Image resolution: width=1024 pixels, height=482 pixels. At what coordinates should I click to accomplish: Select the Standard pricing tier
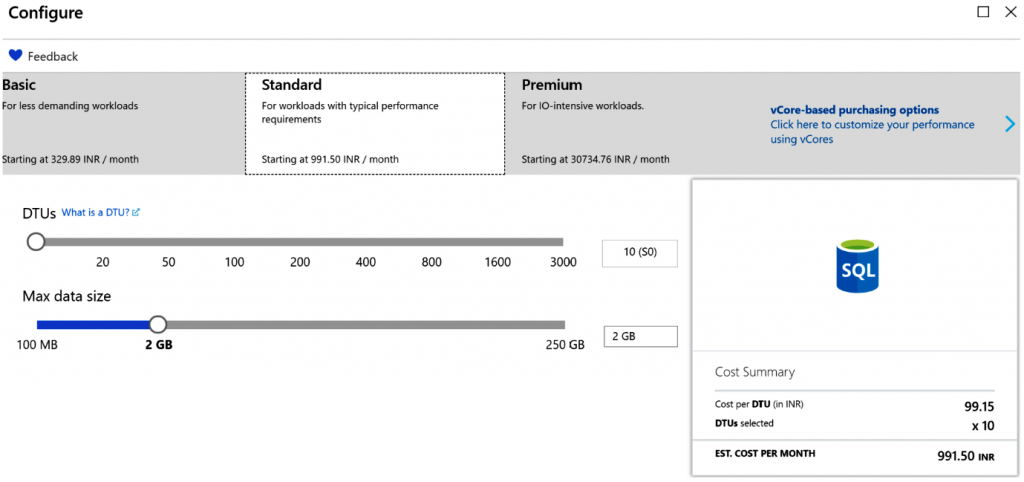pos(374,123)
